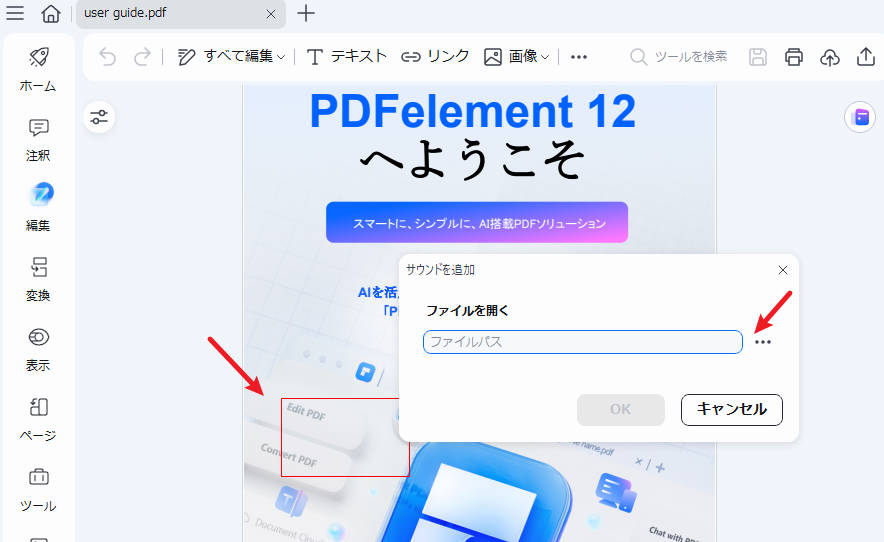Select the 編集 edit sidebar tool
Image resolution: width=884 pixels, height=542 pixels.
point(38,208)
